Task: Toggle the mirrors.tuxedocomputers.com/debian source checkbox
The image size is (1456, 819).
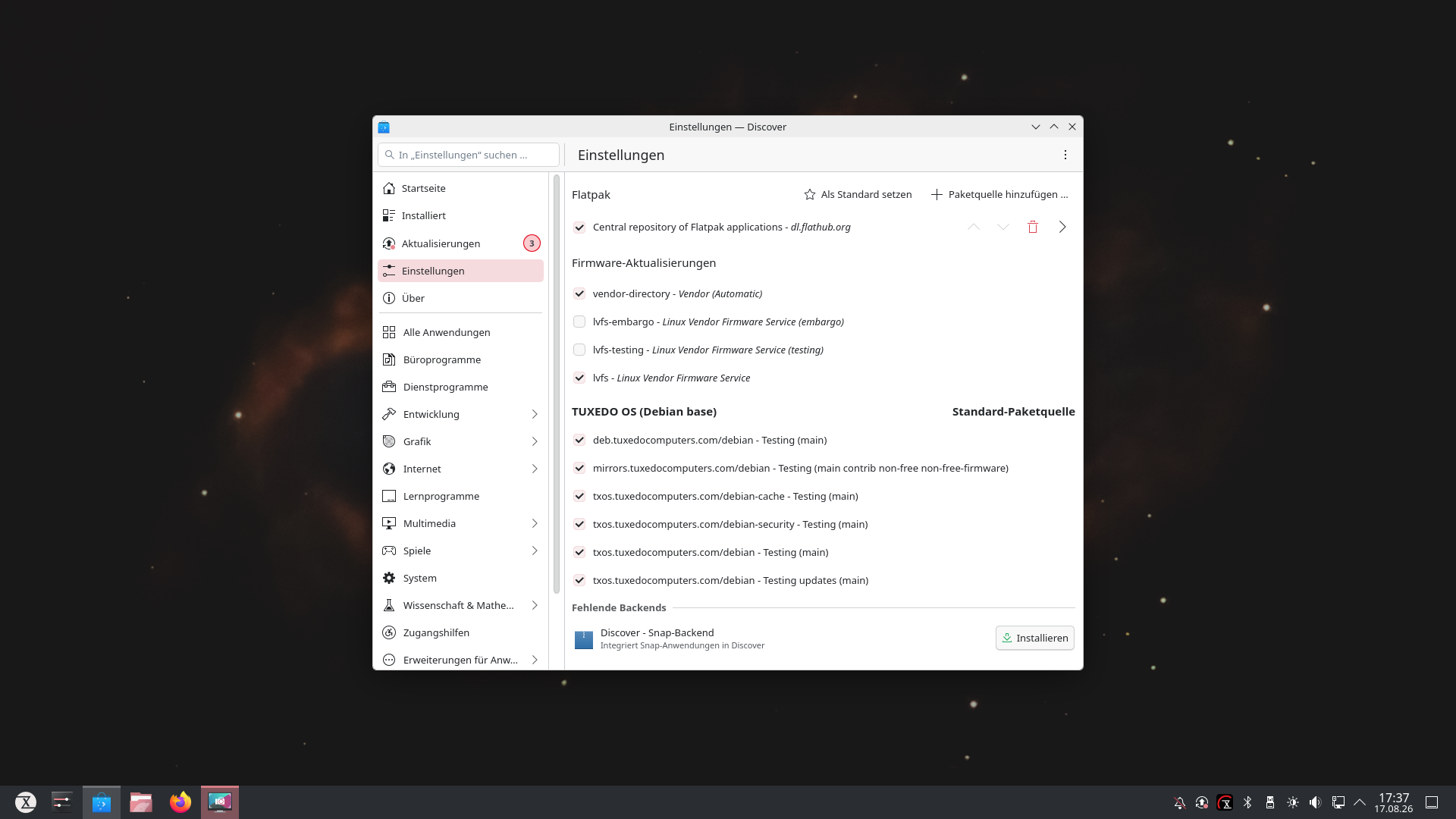Action: [x=579, y=469]
